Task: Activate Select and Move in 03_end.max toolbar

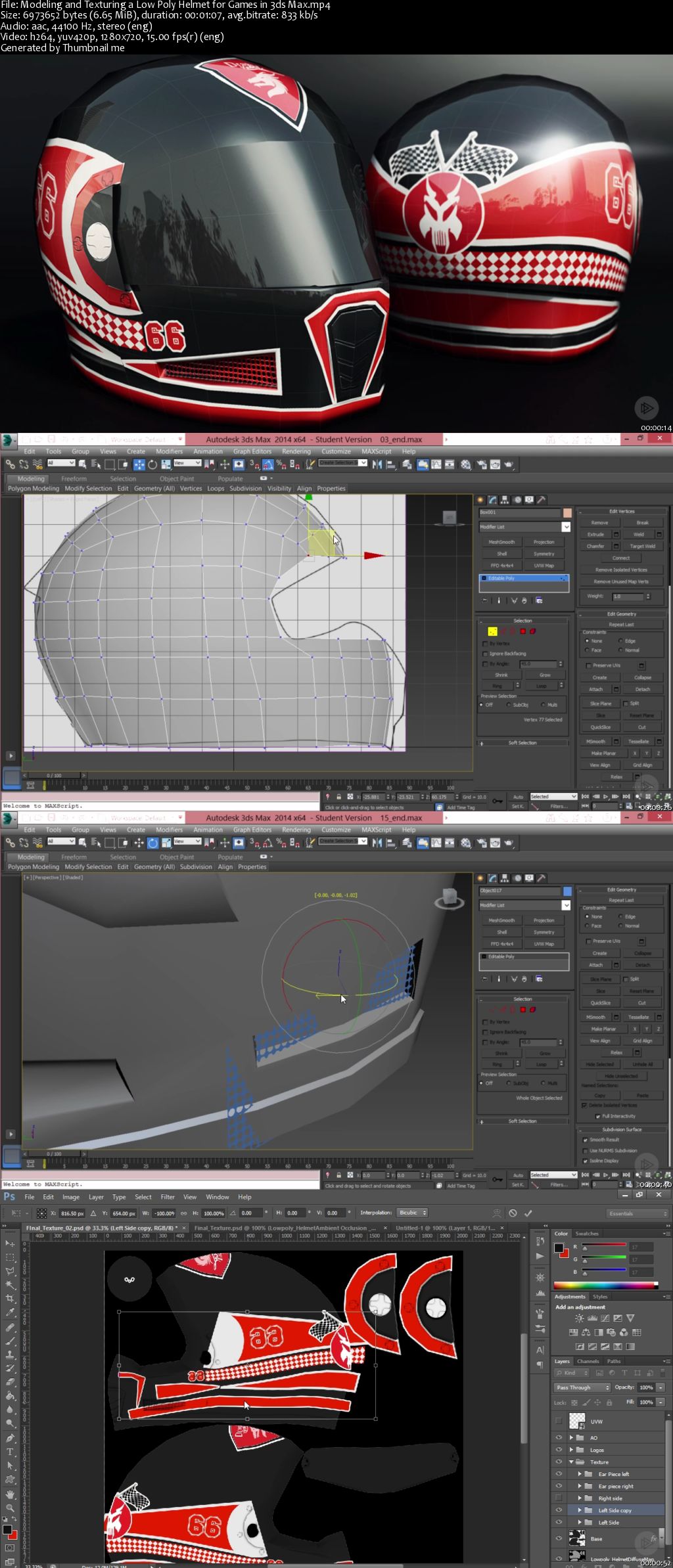Action: (139, 464)
